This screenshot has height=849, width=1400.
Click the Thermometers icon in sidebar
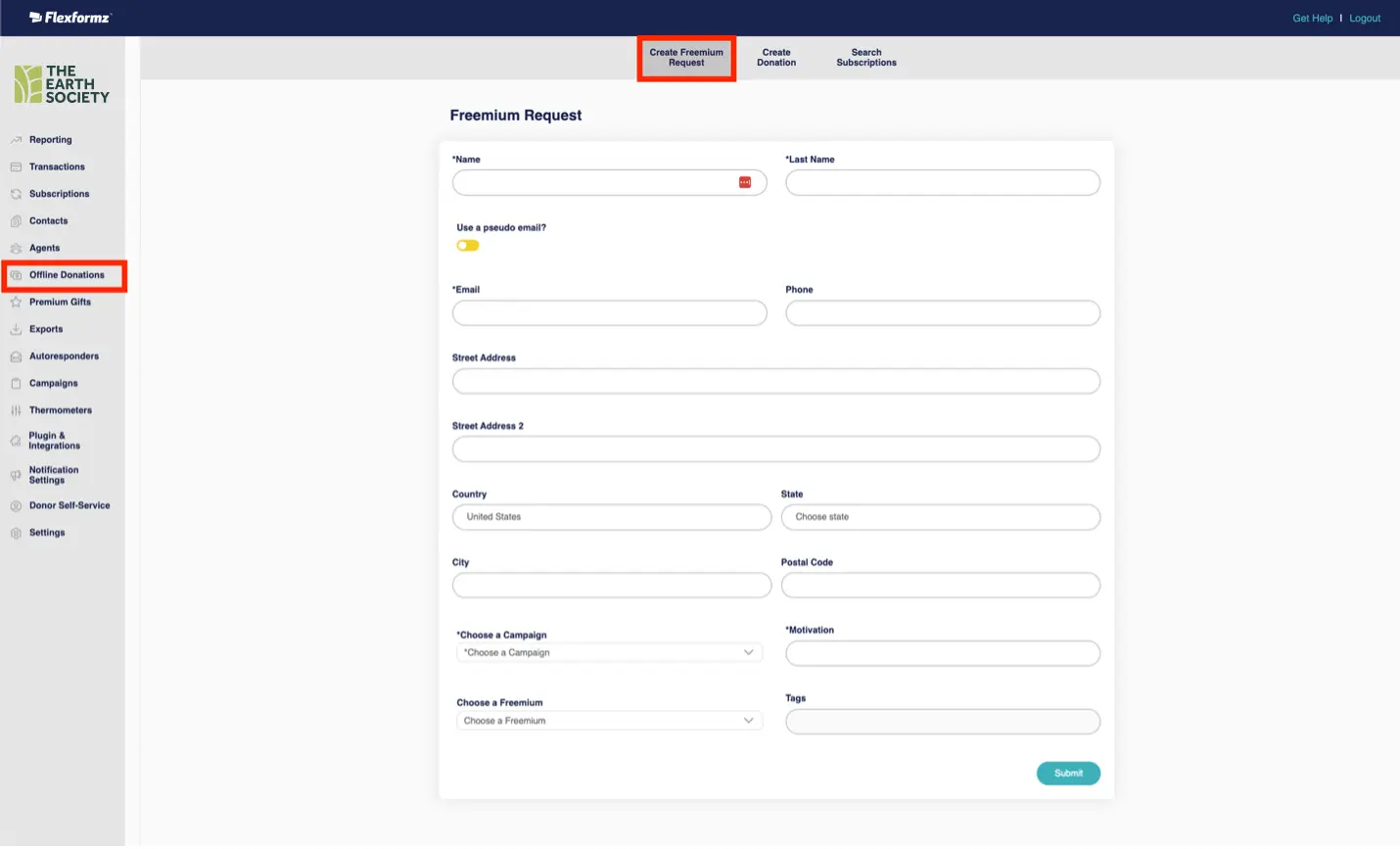coord(16,410)
